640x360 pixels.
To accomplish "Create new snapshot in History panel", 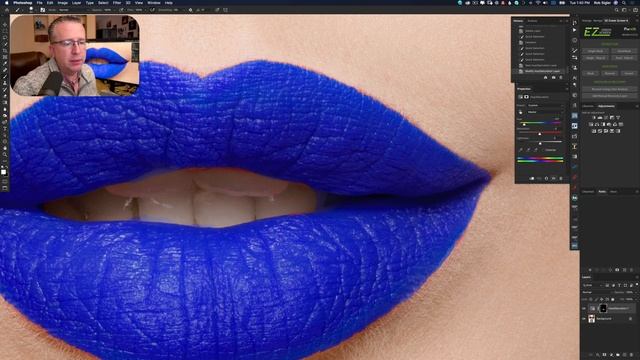I will pos(553,78).
